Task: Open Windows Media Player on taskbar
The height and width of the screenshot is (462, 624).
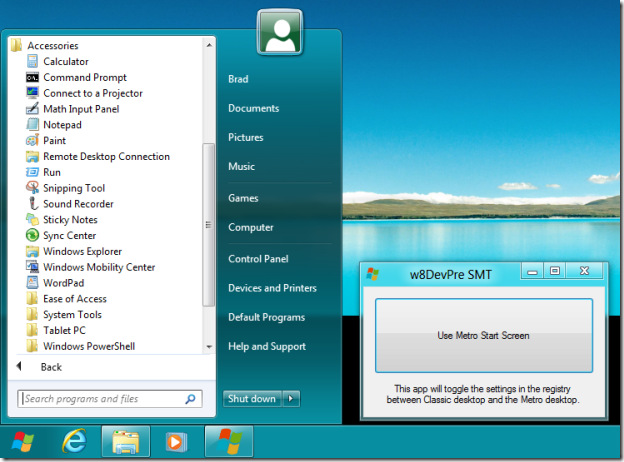Action: click(x=176, y=441)
